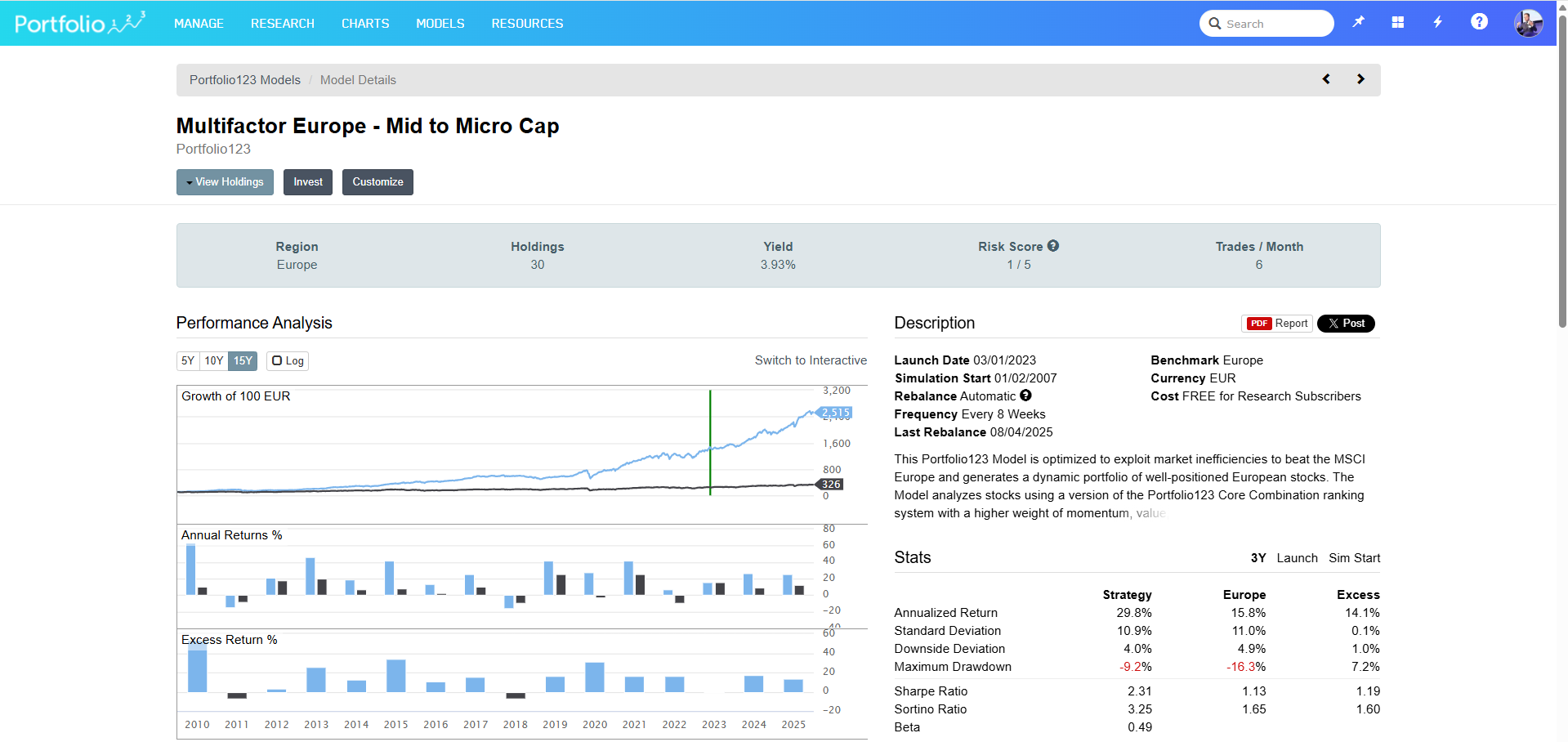Click the lightning bolt icon
The width and height of the screenshot is (1568, 742).
1438,22
